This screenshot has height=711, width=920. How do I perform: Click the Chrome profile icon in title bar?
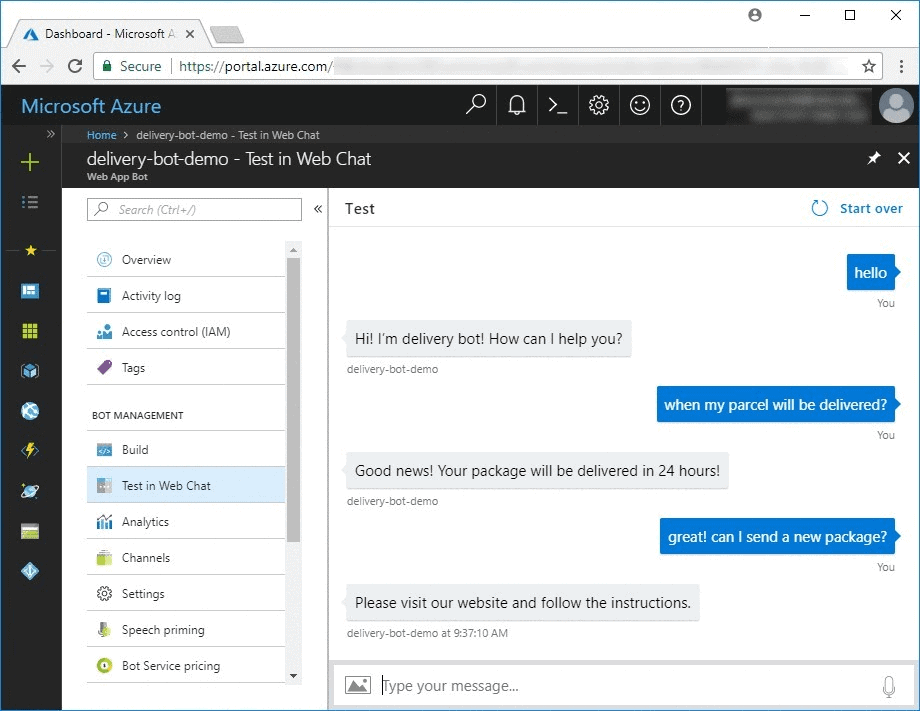coord(755,15)
